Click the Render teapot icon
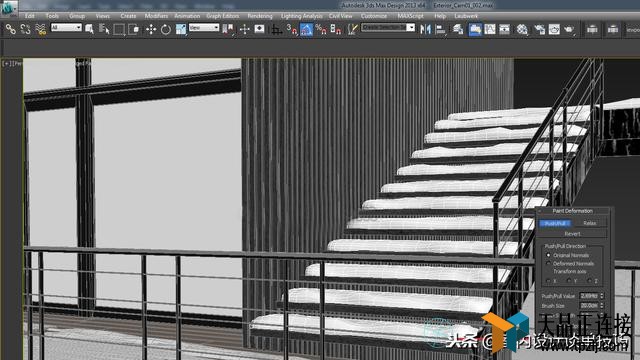Viewport: 640px width, 360px height. click(x=569, y=29)
